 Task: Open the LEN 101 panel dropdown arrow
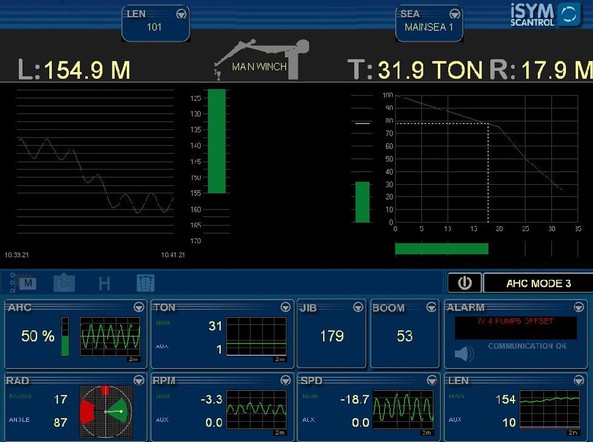click(181, 14)
